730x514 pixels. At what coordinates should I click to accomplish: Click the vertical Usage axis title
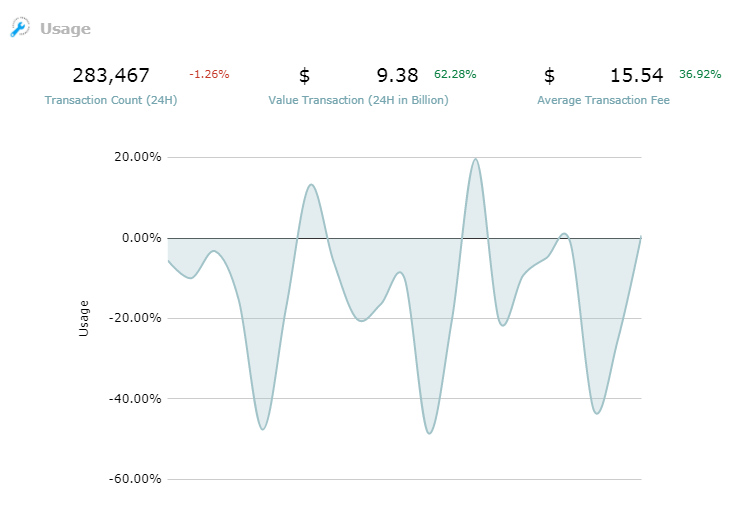[x=83, y=318]
